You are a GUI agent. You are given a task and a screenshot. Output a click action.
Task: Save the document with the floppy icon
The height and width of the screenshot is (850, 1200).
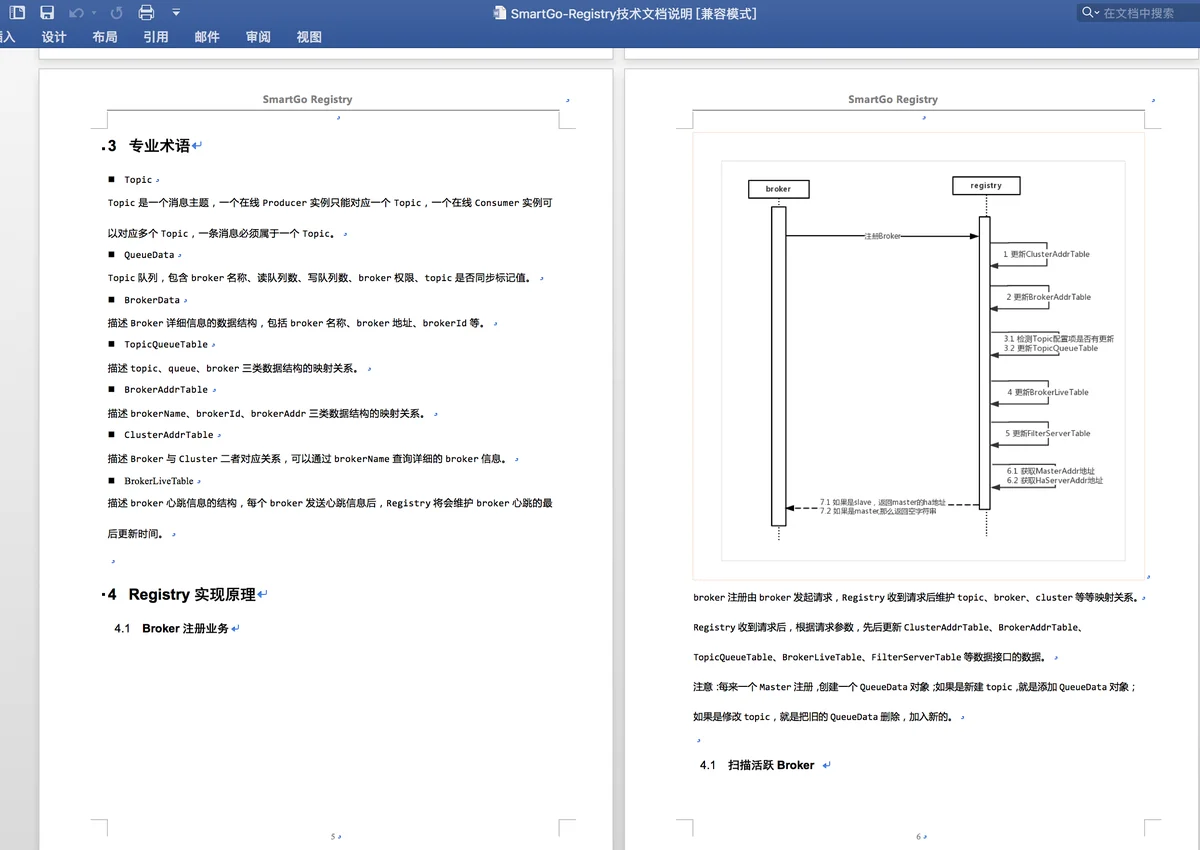47,13
